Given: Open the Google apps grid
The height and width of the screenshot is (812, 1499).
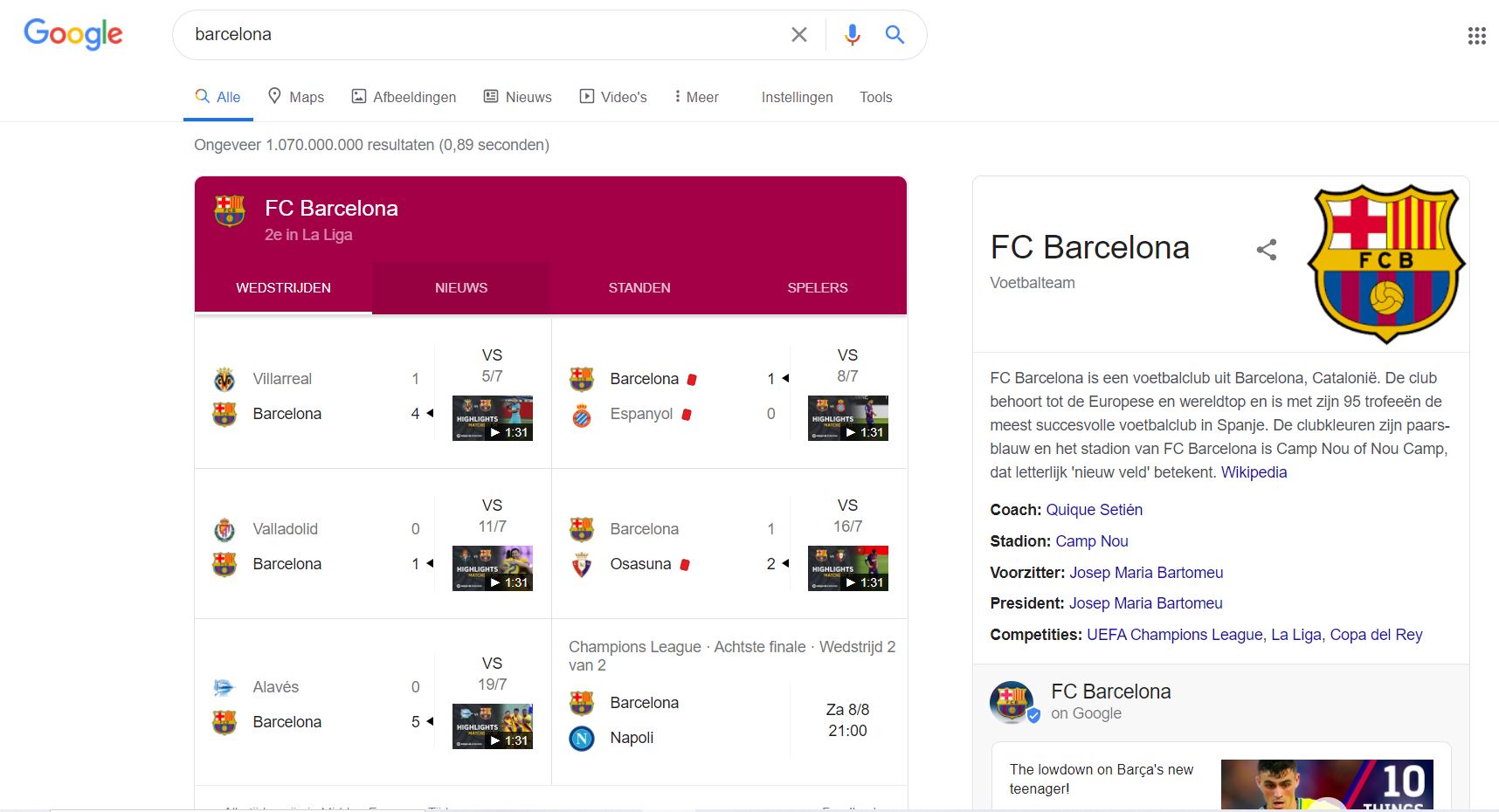Looking at the screenshot, I should tap(1476, 36).
